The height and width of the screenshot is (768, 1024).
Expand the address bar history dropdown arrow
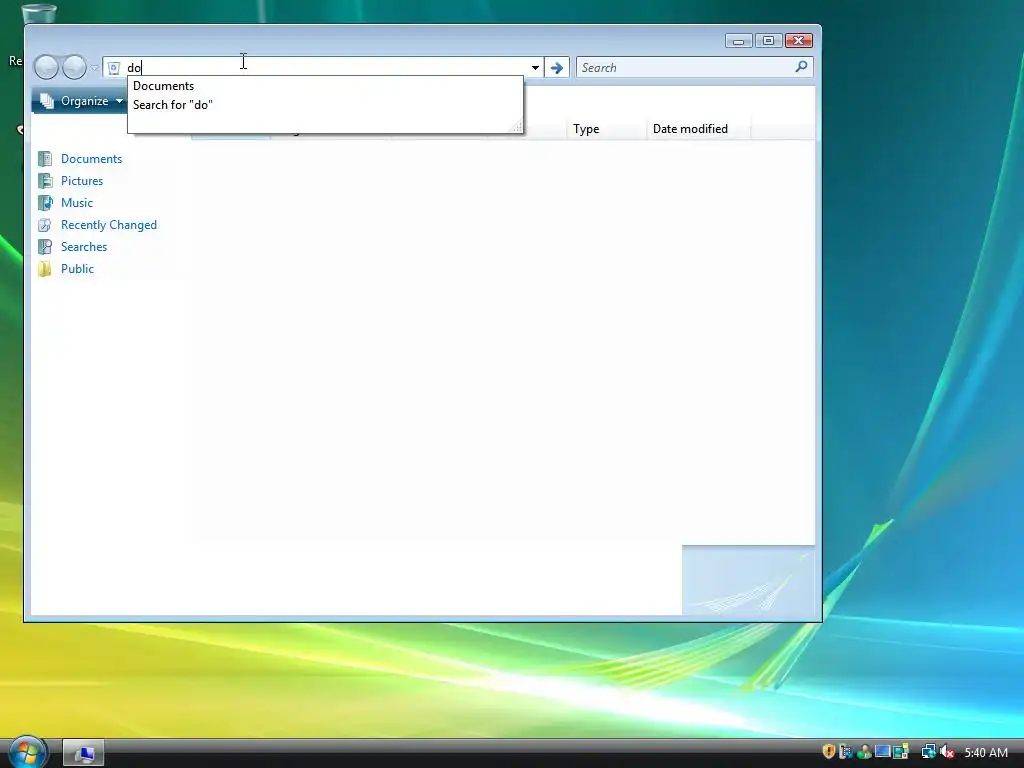[535, 68]
